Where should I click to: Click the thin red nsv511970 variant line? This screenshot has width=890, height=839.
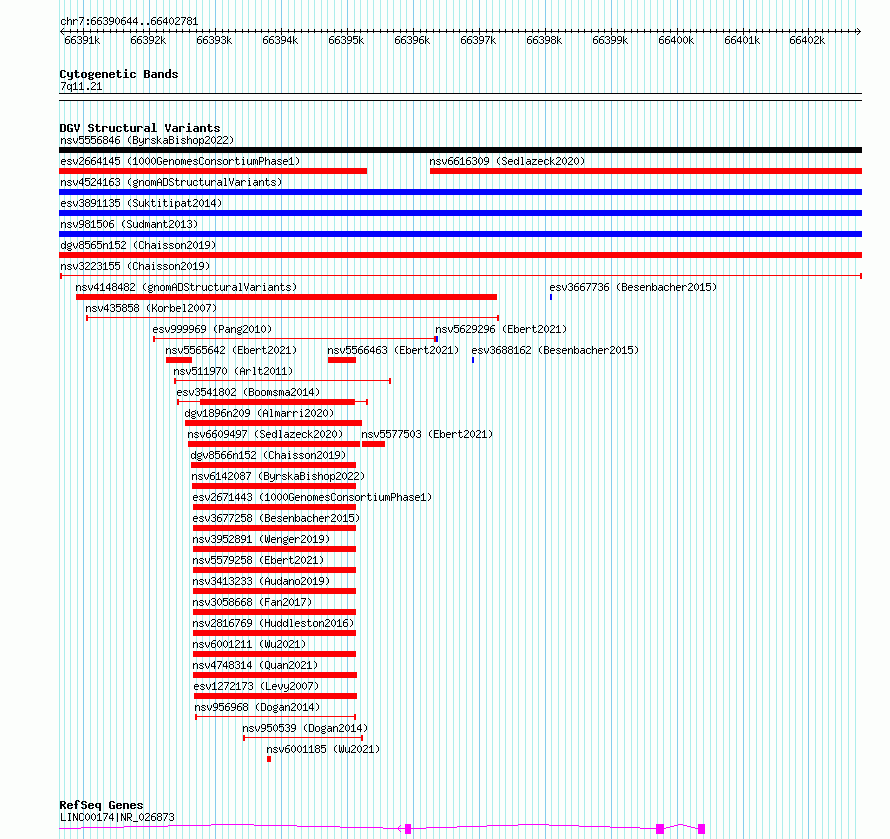click(283, 381)
